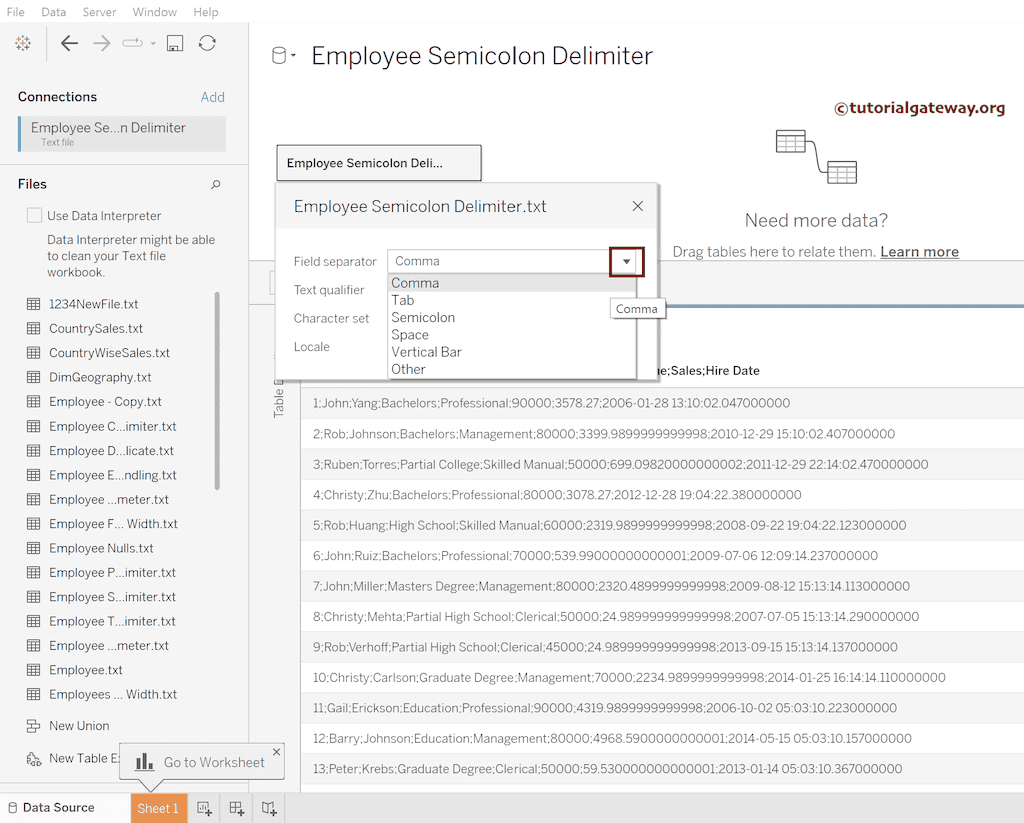Create a story using the New Story icon

pos(268,808)
